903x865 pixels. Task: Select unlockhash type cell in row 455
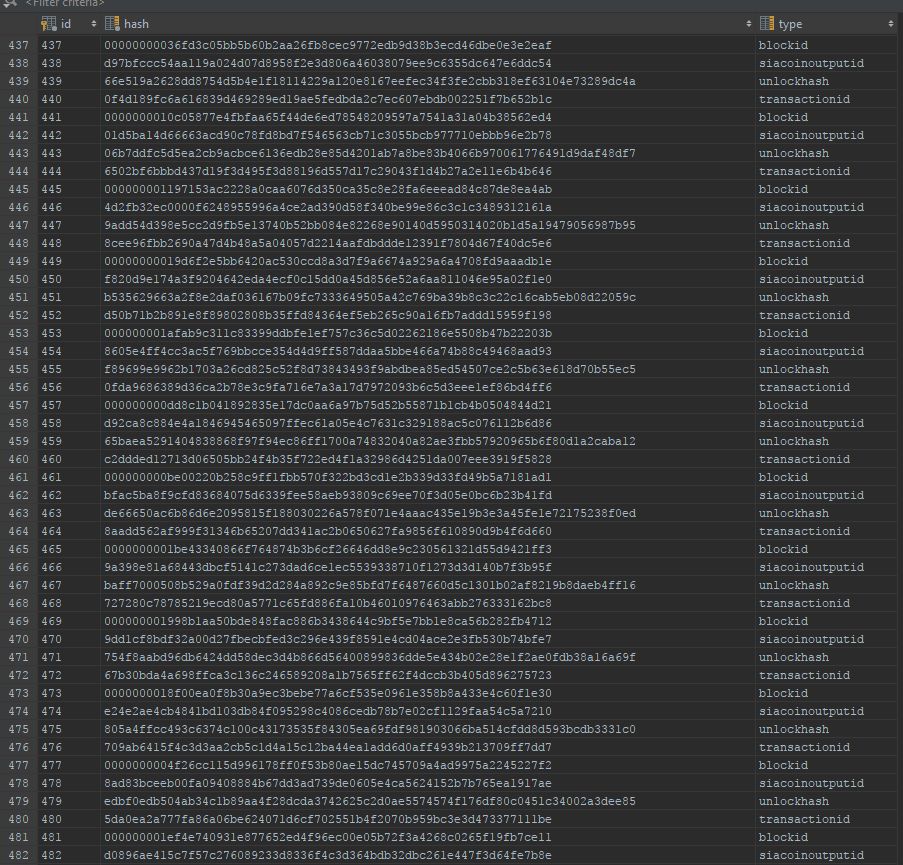click(826, 369)
